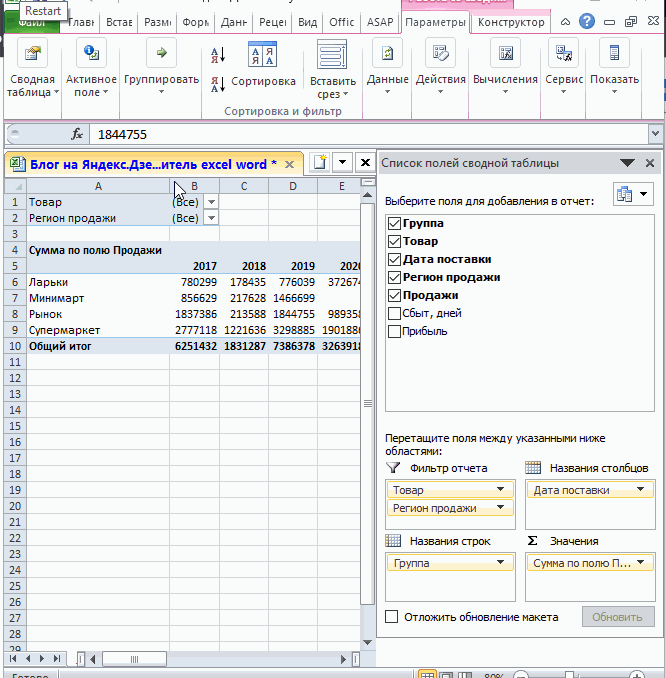Image resolution: width=666 pixels, height=678 pixels.
Task: Click the vertical scrollbar down arrow
Action: [x=368, y=642]
